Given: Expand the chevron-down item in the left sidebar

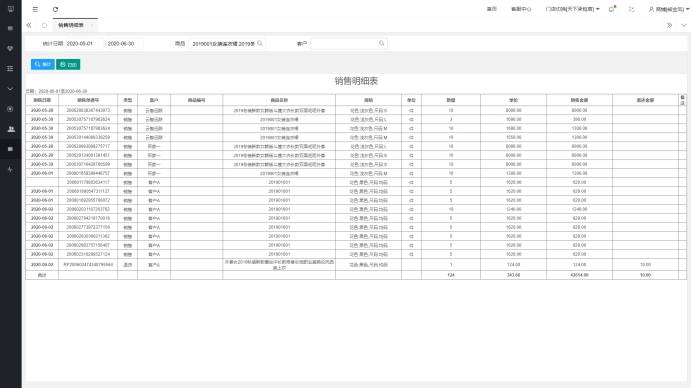Looking at the screenshot, I should [11, 89].
